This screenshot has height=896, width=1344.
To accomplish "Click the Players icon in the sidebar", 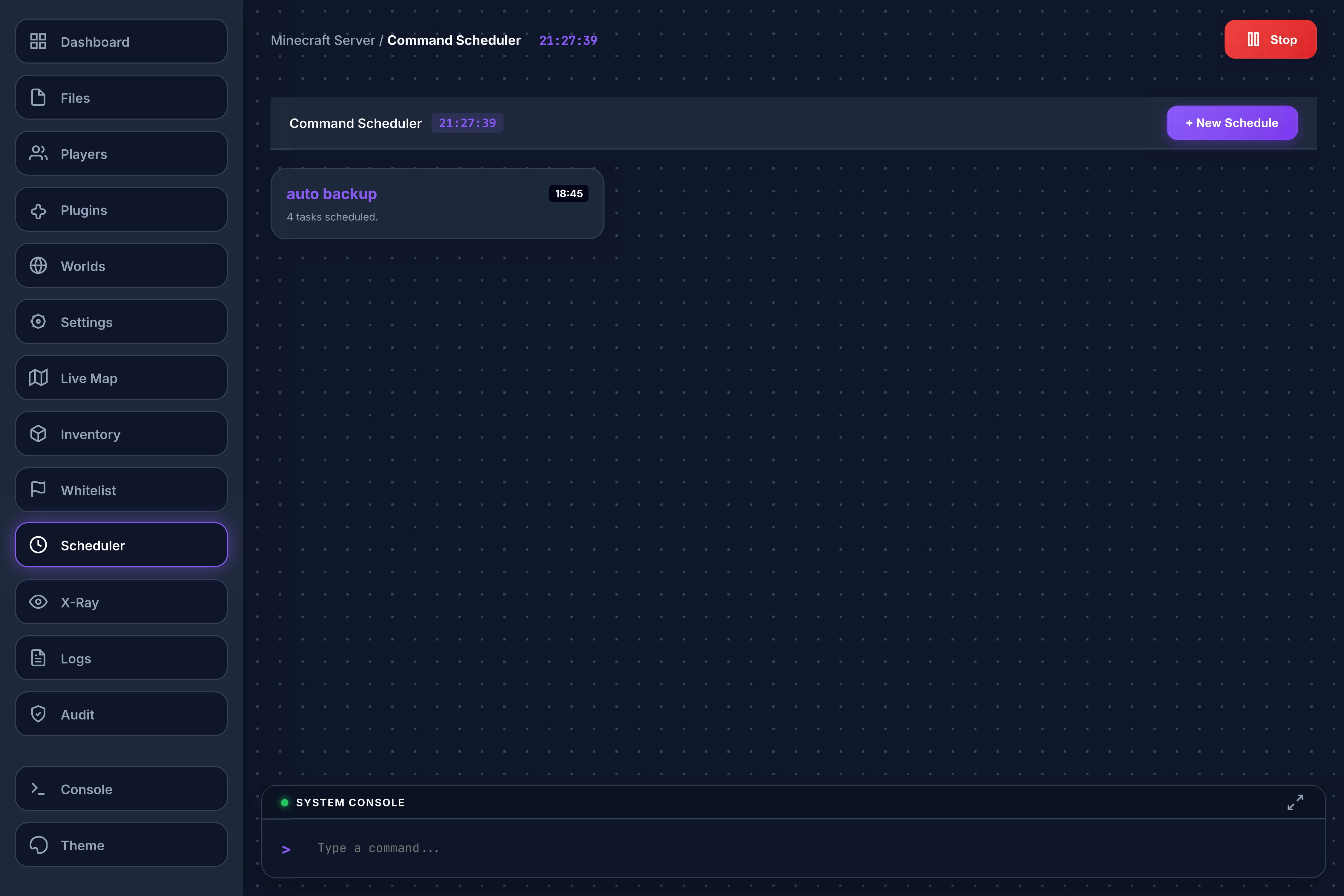I will click(x=38, y=153).
